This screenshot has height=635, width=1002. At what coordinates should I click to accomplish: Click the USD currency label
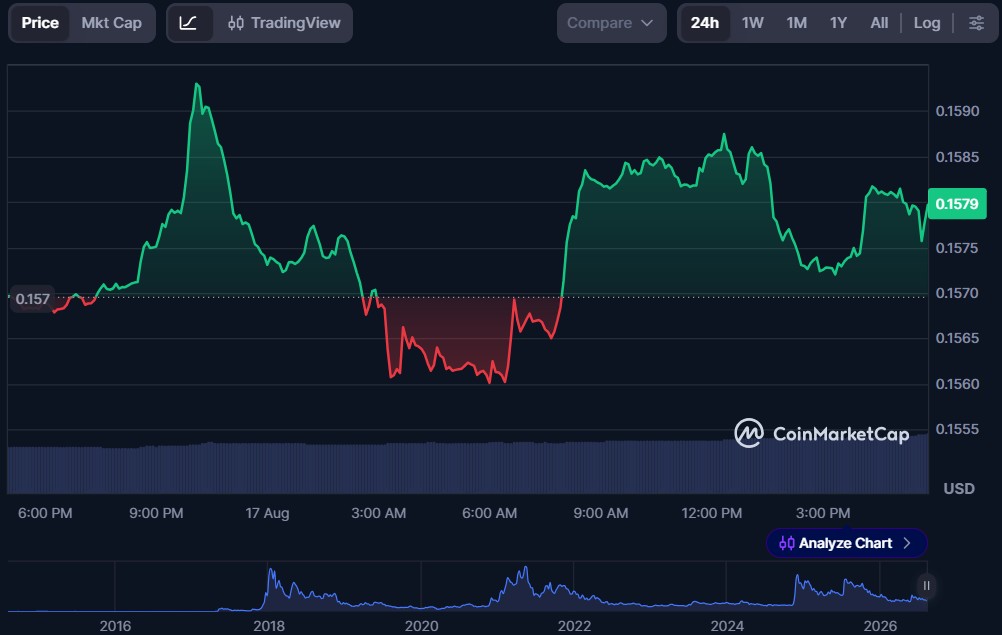pyautogui.click(x=959, y=489)
